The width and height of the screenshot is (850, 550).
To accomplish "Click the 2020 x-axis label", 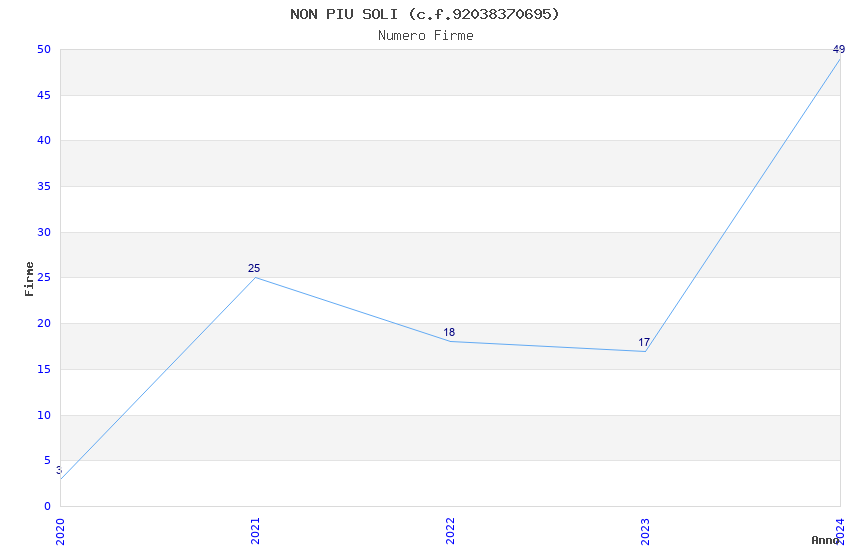I will (60, 528).
